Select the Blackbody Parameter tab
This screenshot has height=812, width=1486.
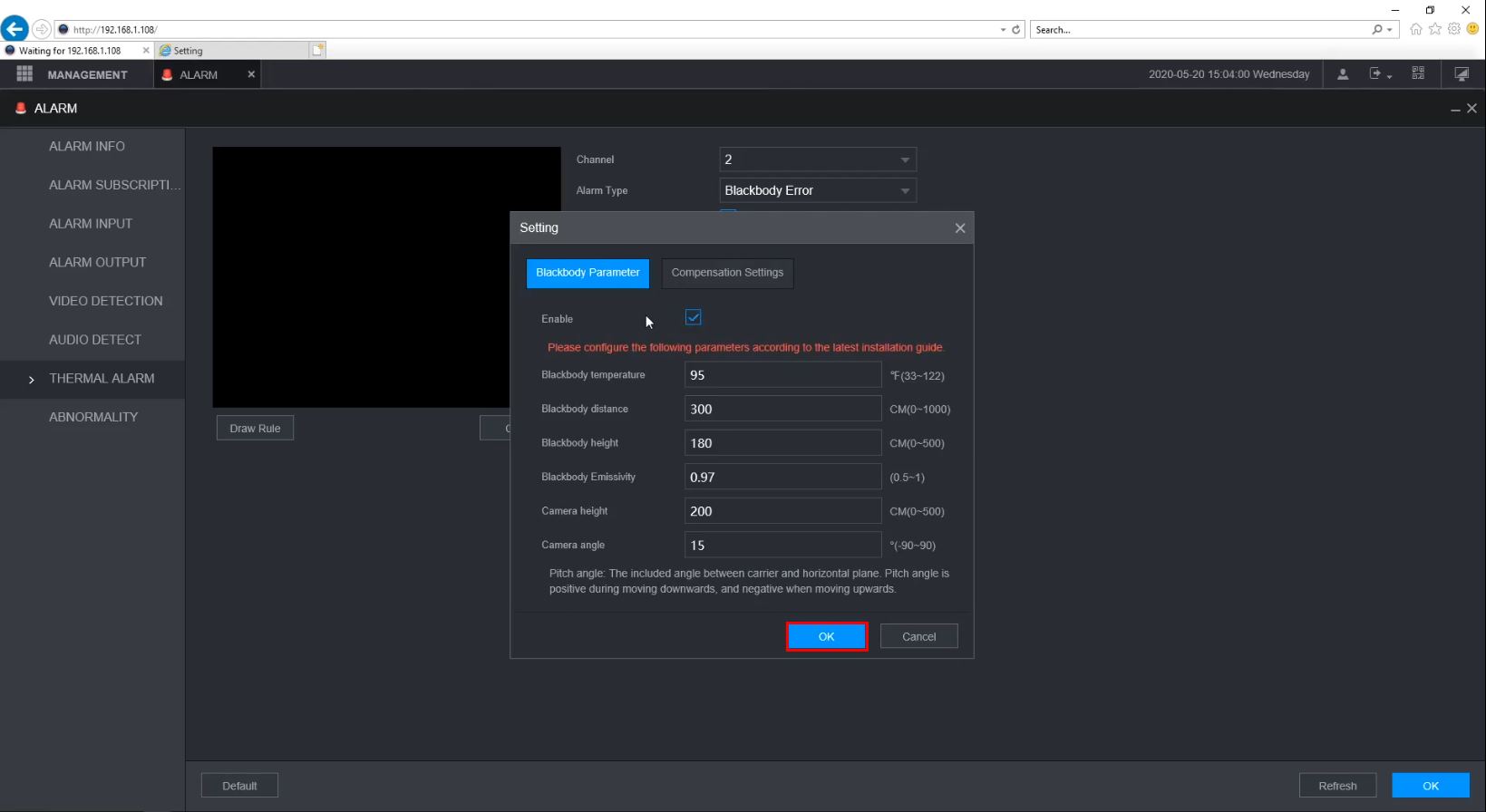[x=588, y=273]
